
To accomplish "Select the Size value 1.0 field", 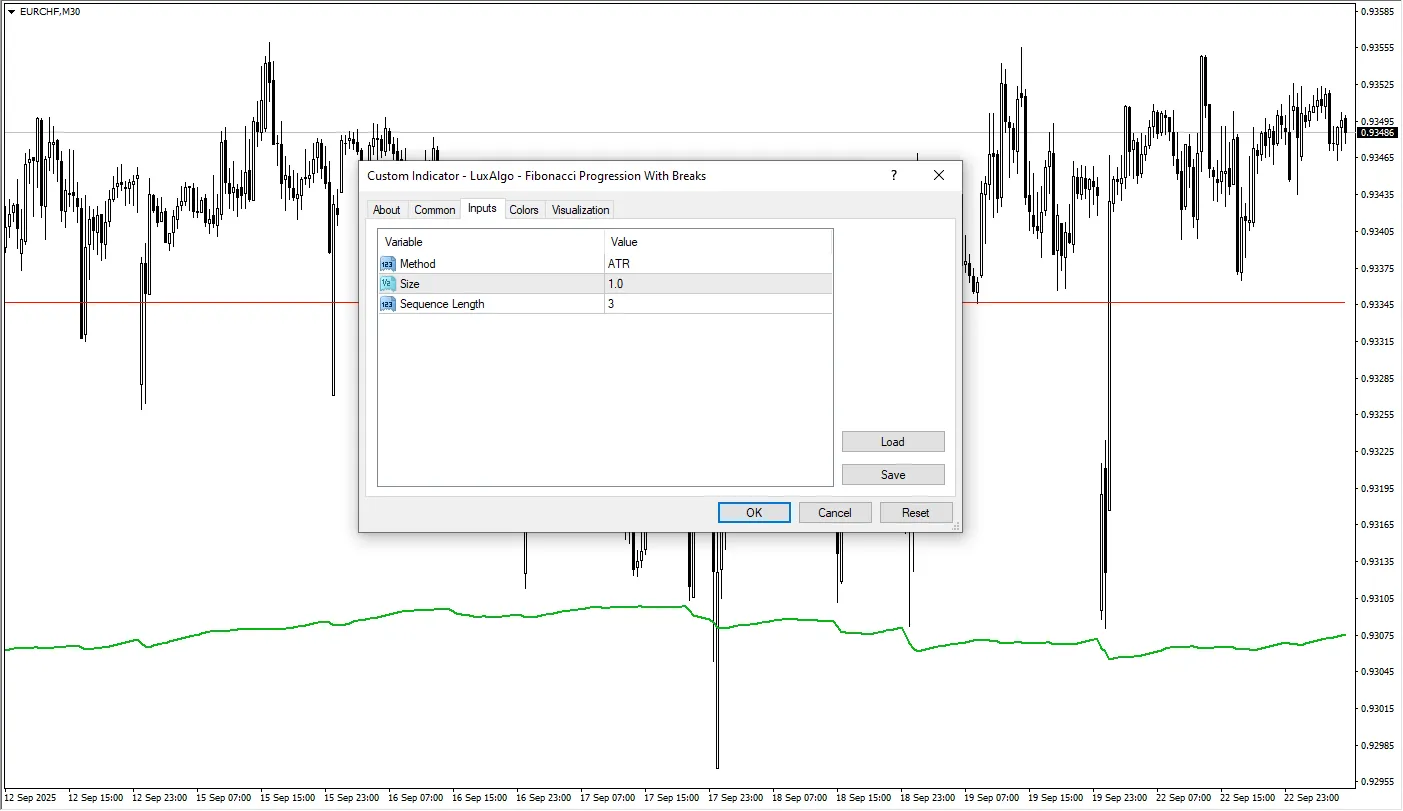I will coord(717,284).
